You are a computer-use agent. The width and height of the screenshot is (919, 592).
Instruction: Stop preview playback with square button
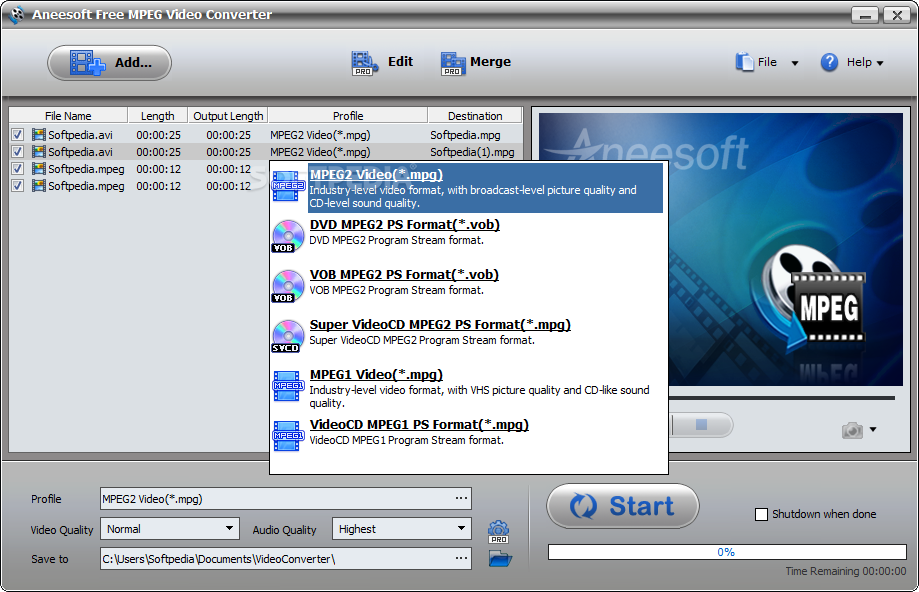pos(701,424)
